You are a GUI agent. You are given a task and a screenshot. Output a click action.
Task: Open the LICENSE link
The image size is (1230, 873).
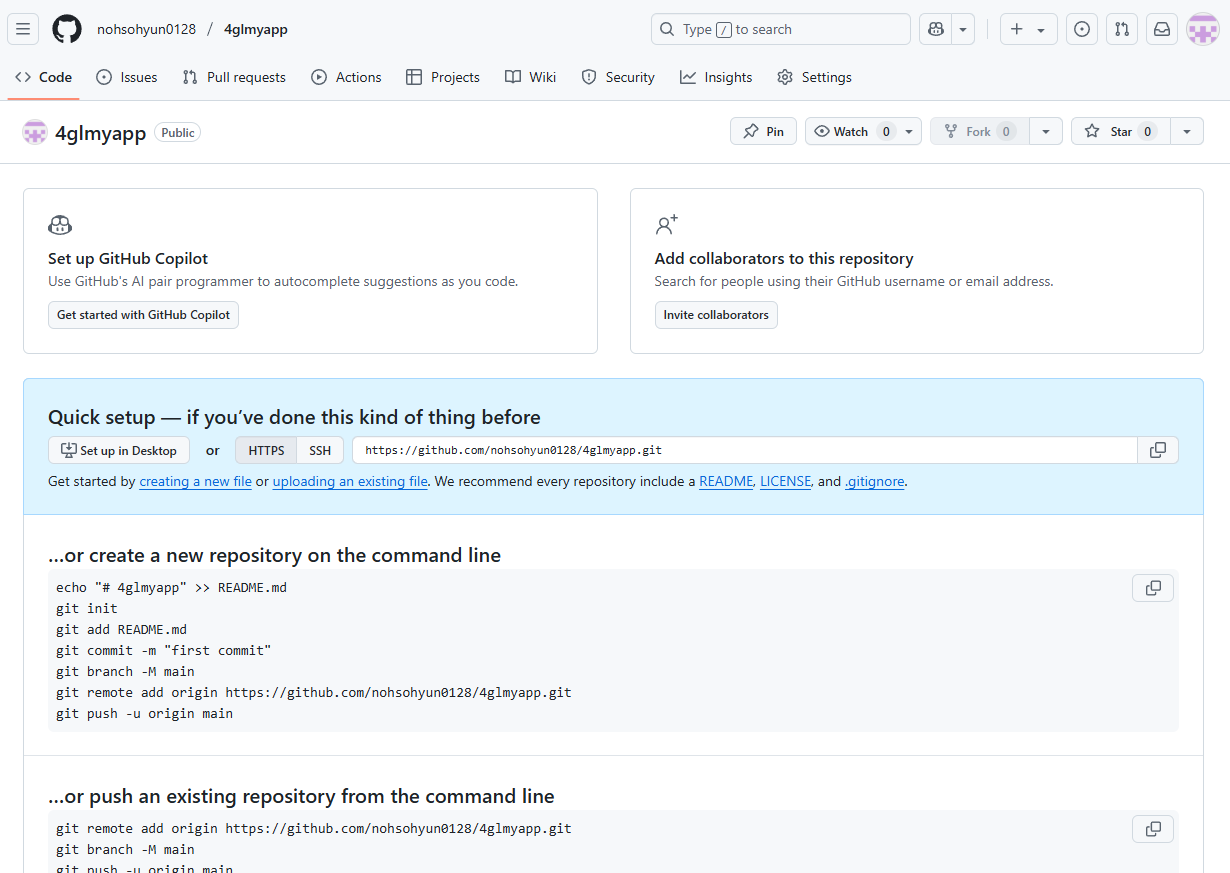[785, 481]
